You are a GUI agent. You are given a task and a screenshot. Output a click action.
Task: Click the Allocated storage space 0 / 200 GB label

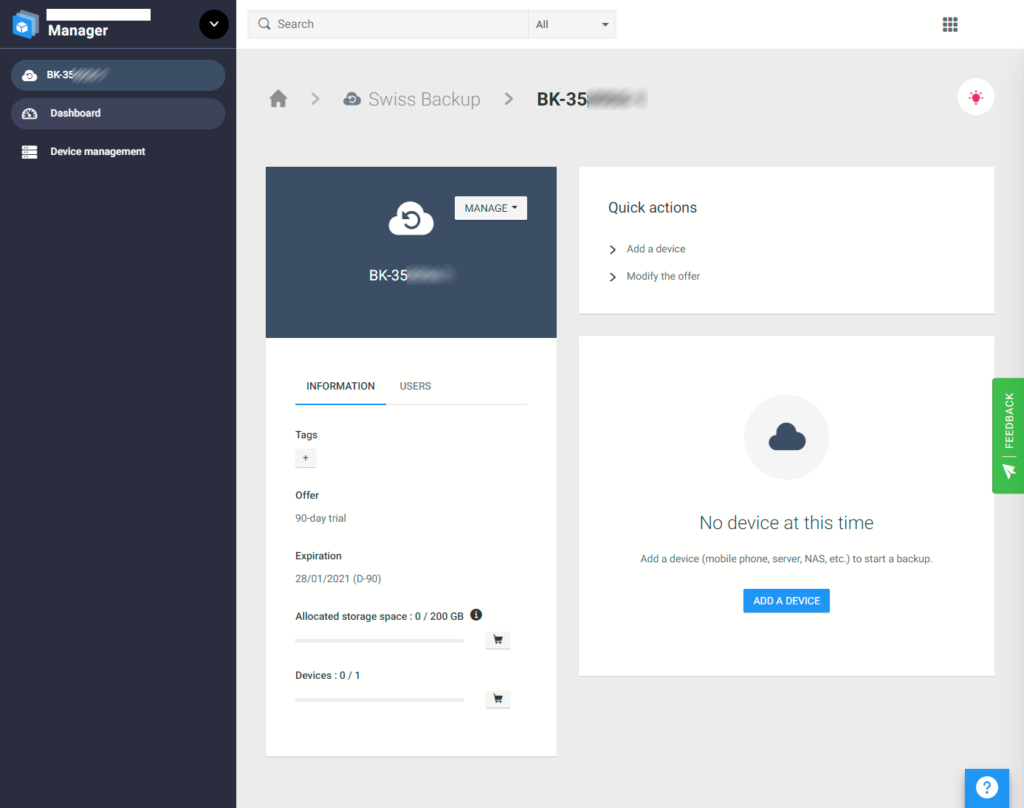point(379,616)
